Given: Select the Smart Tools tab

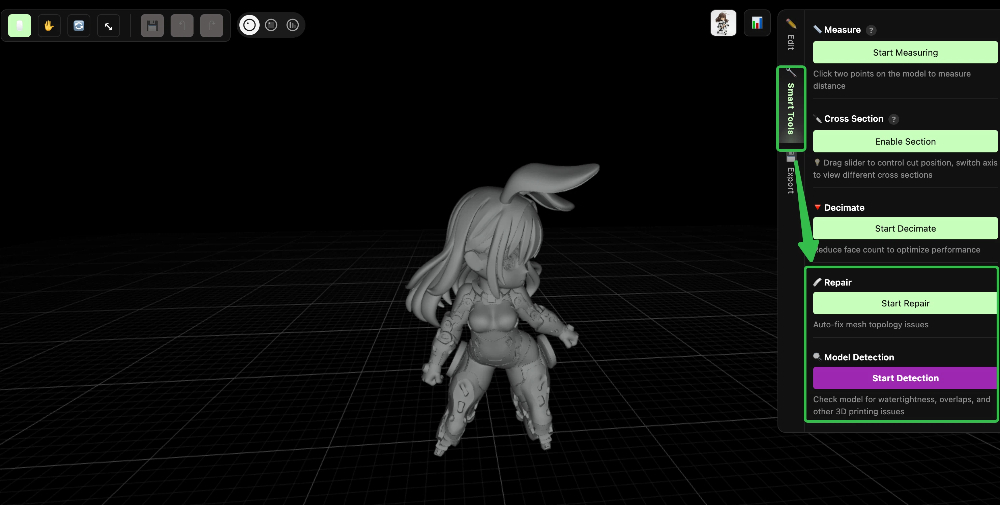Looking at the screenshot, I should pos(791,108).
